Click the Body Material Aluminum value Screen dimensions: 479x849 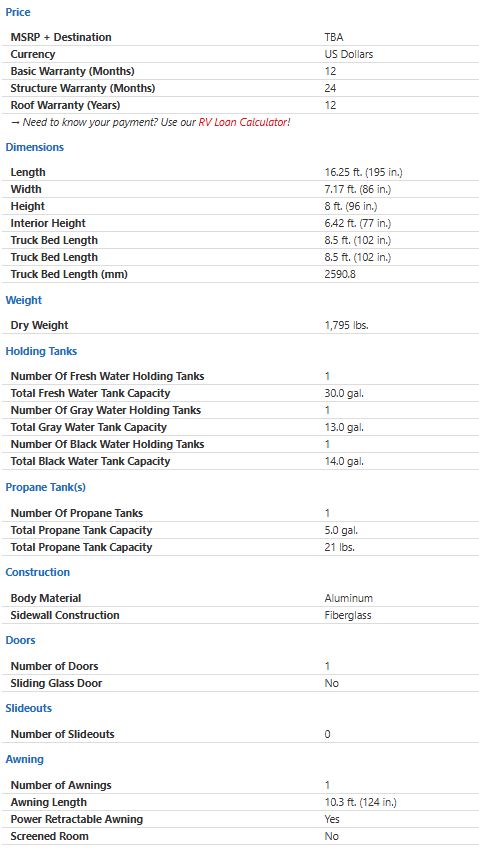click(x=349, y=598)
